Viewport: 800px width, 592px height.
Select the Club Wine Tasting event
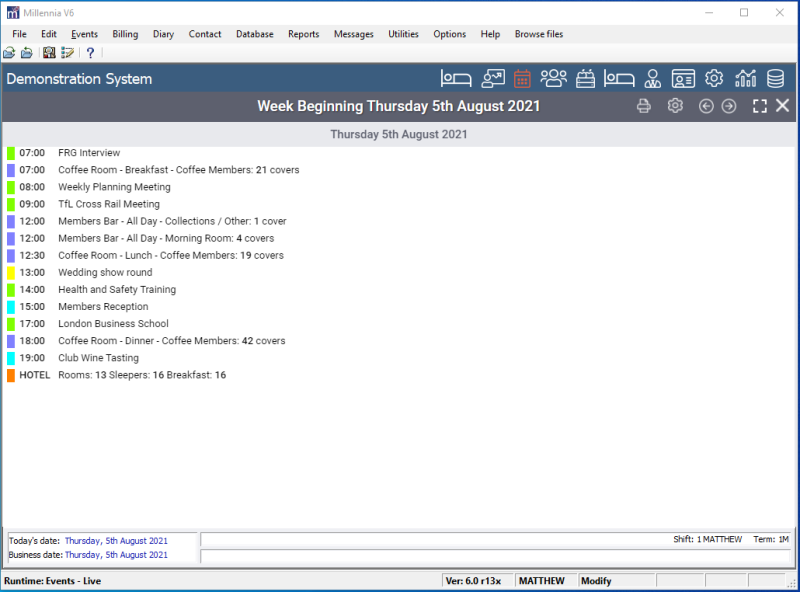[x=98, y=358]
